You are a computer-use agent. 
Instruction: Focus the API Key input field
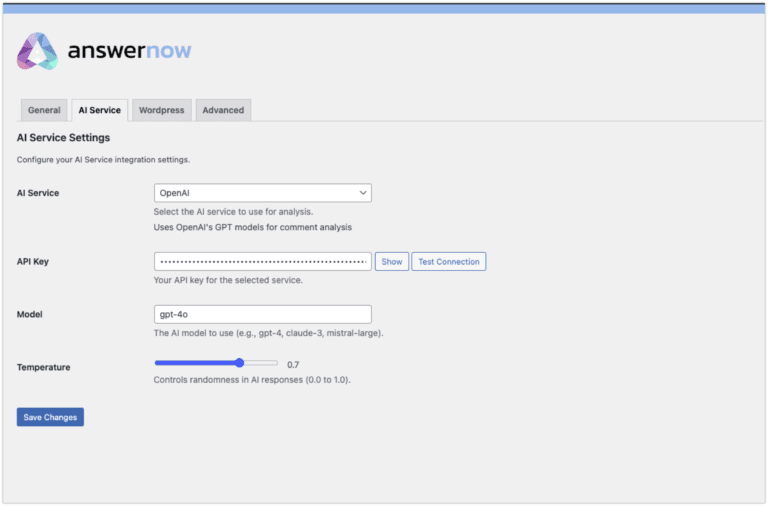coord(263,262)
